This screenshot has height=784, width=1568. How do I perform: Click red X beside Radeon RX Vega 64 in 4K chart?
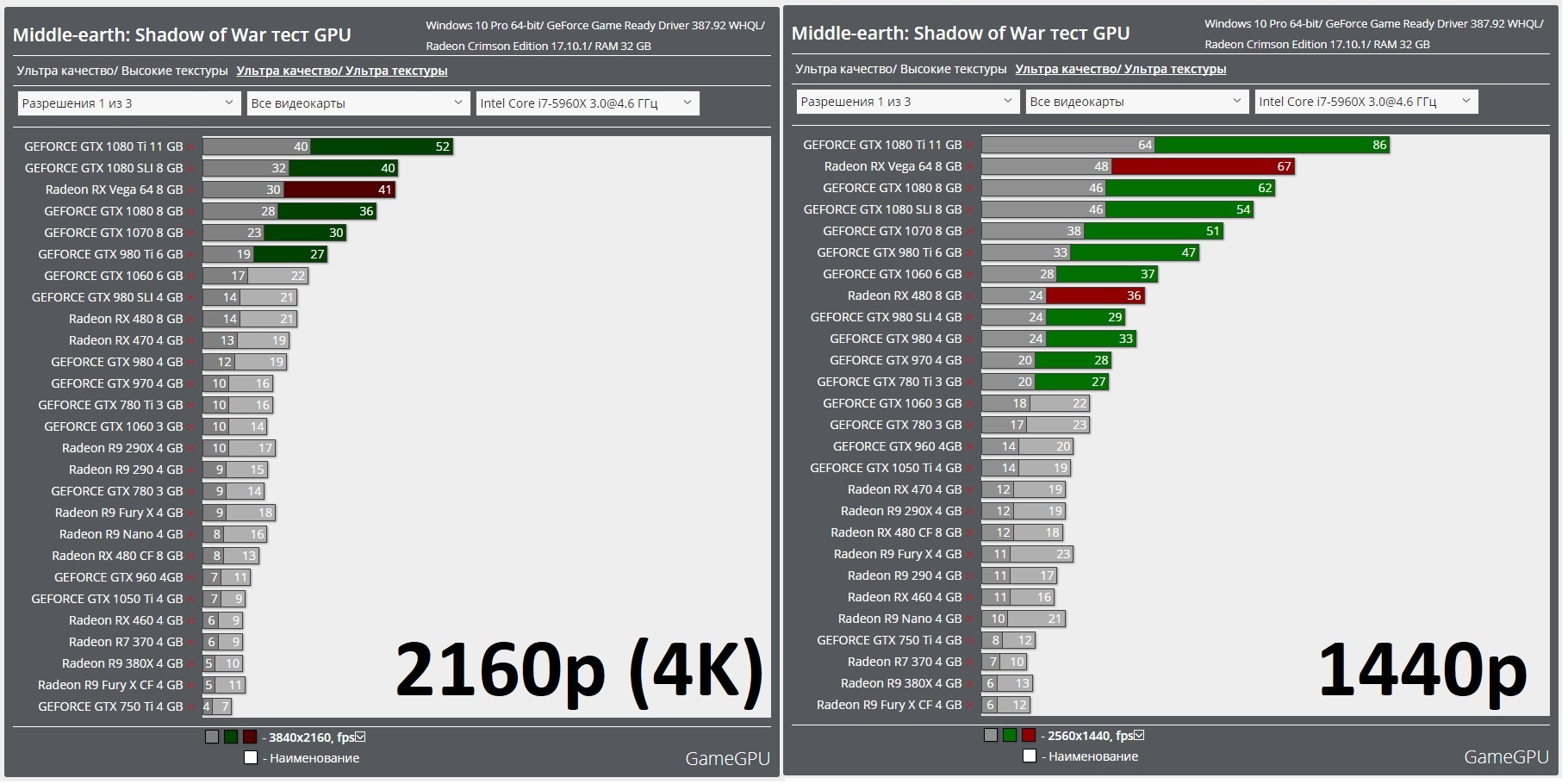click(191, 190)
